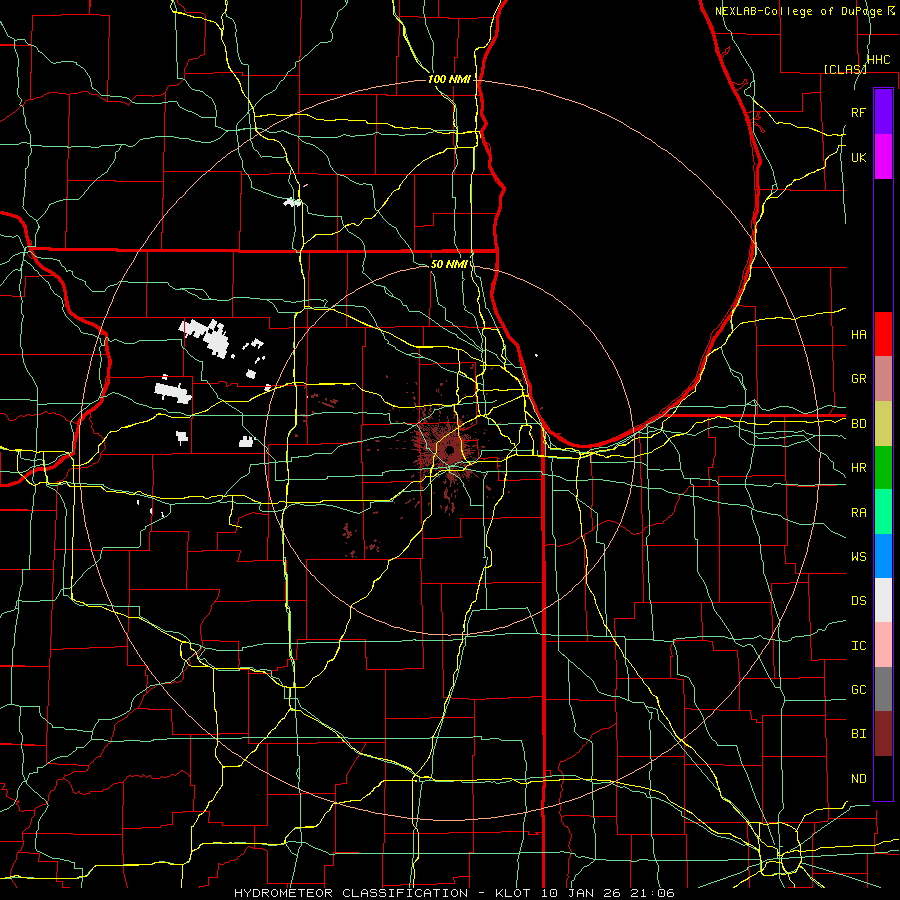Select the BI brown legend swatch

click(883, 734)
